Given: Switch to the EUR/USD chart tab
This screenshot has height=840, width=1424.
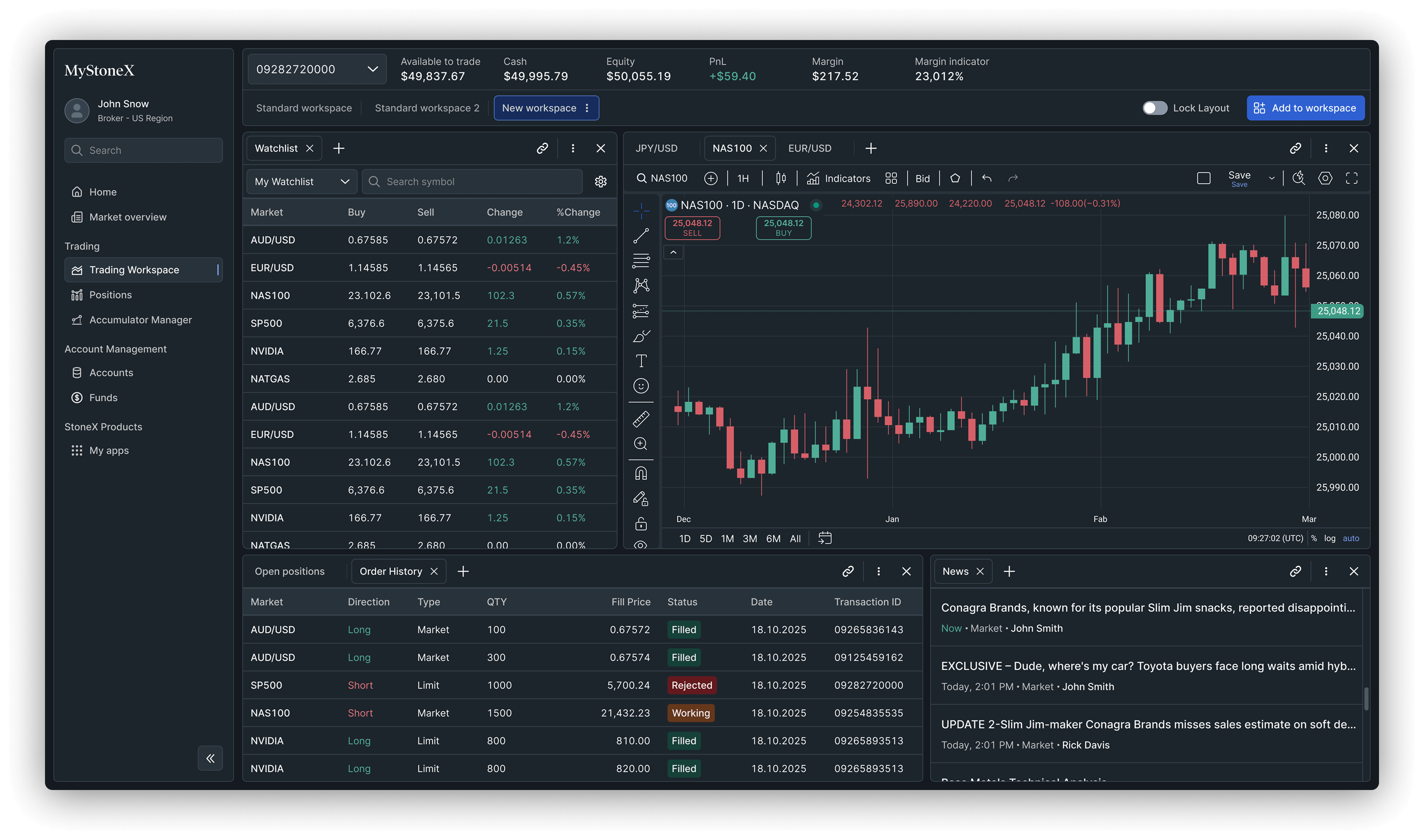Looking at the screenshot, I should [x=809, y=148].
